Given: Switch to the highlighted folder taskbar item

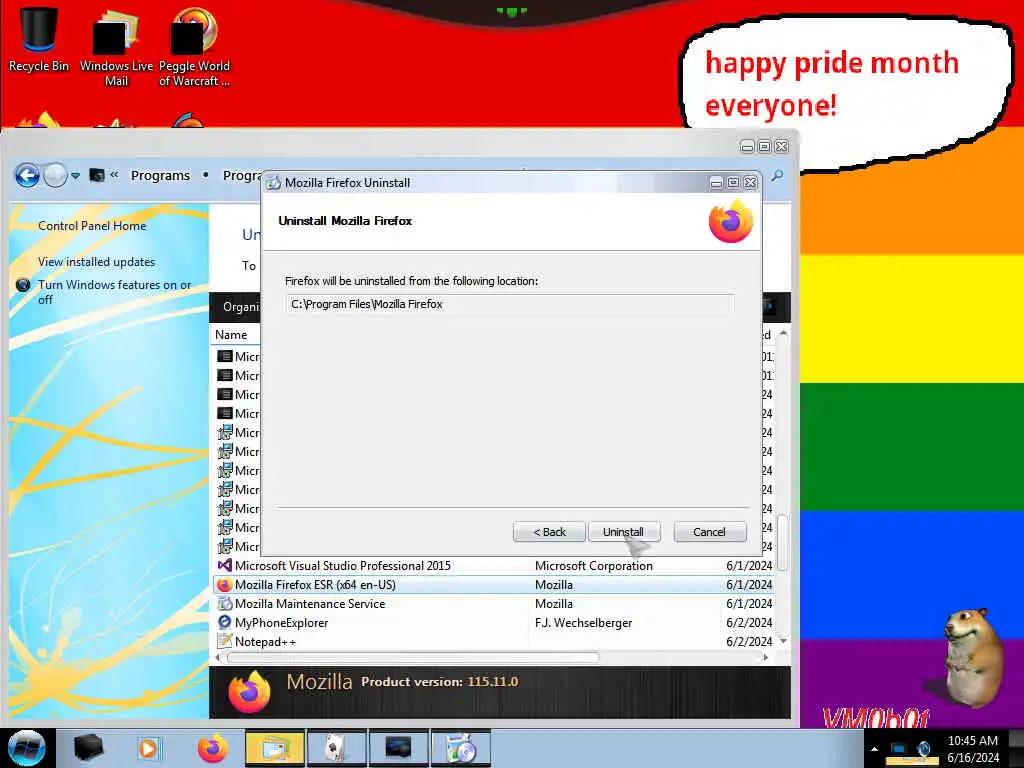Looking at the screenshot, I should [x=274, y=748].
